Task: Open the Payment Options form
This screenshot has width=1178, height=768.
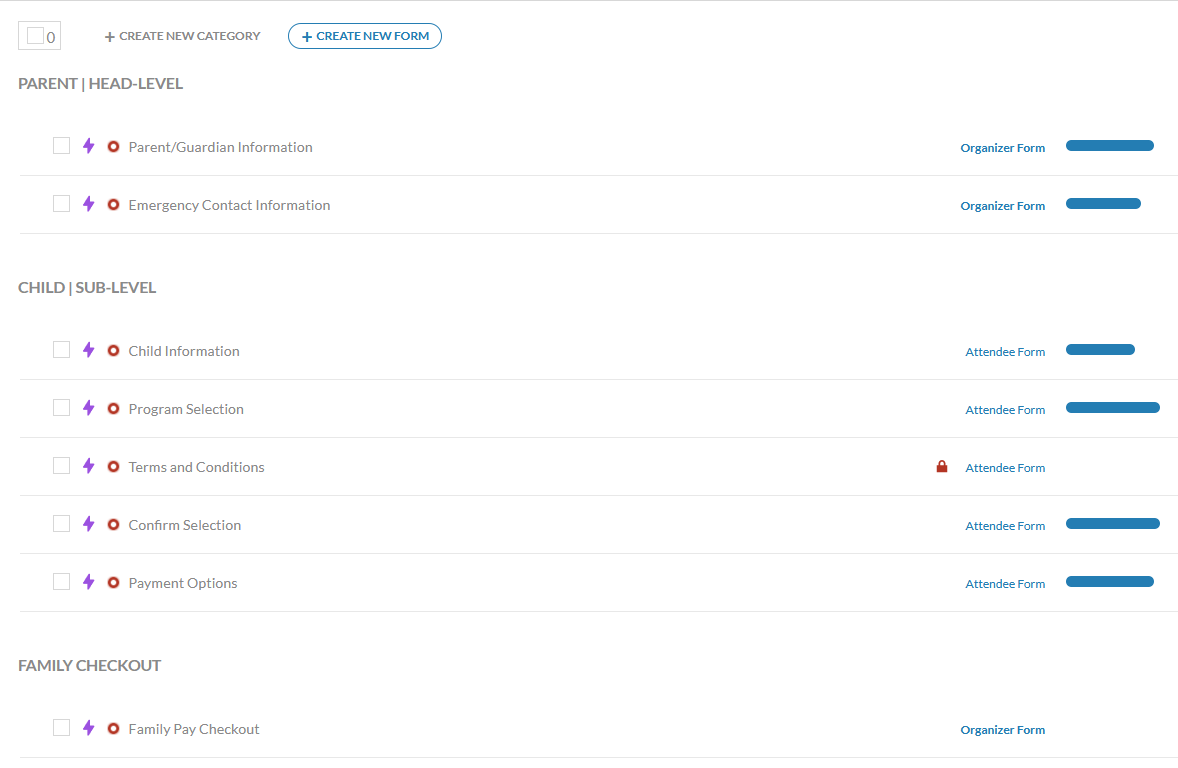Action: click(x=183, y=583)
